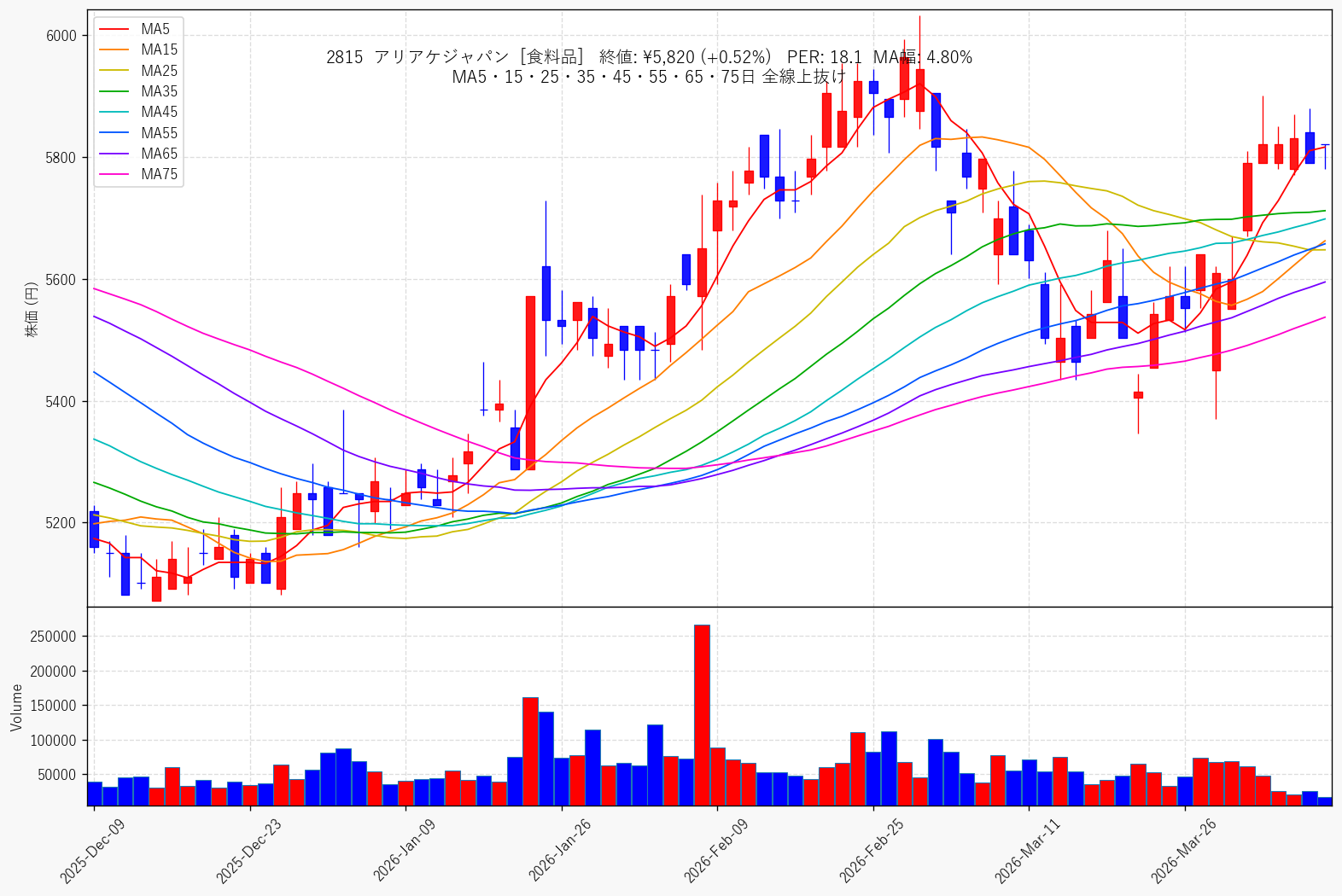Click the MA25 label in the legend
The width and height of the screenshot is (1342, 896).
[x=160, y=71]
